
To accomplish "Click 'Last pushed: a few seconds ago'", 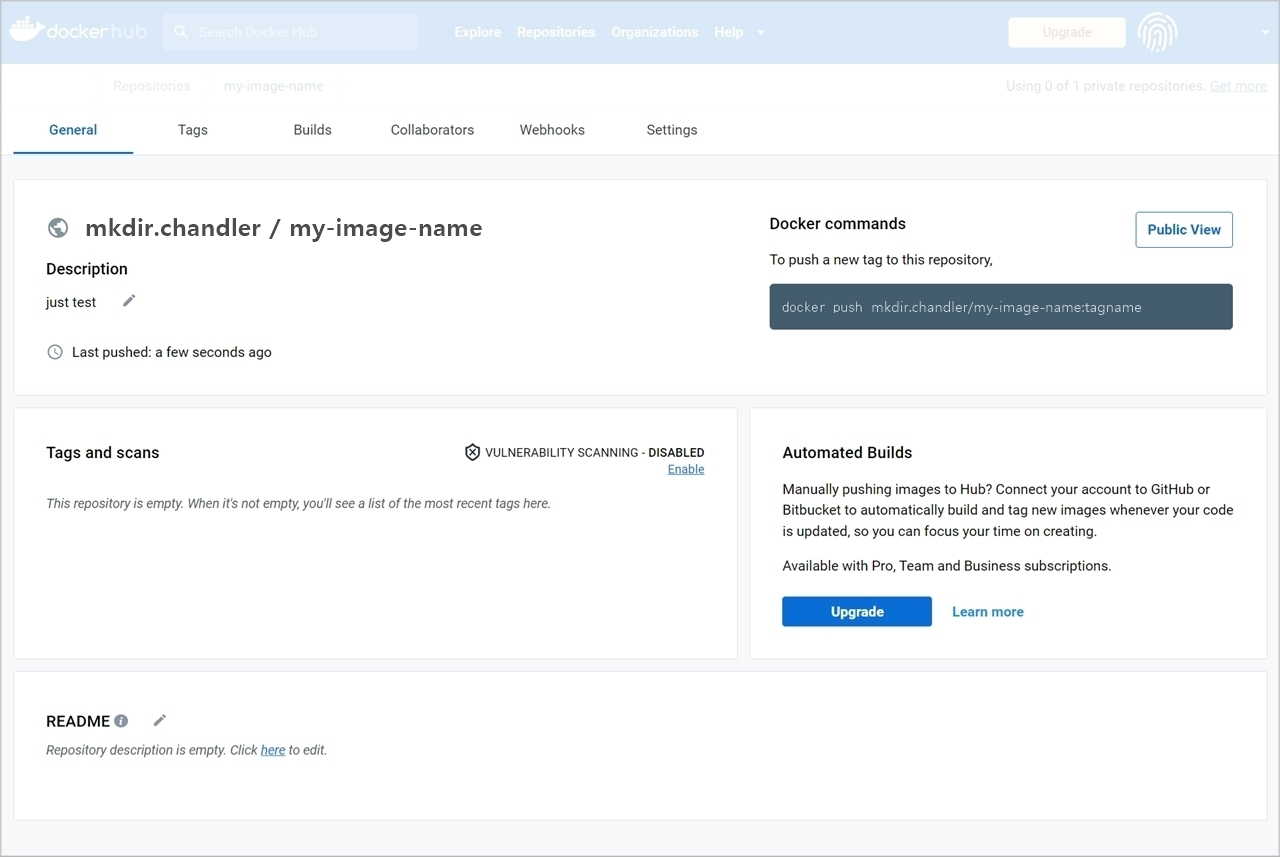I will 172,352.
